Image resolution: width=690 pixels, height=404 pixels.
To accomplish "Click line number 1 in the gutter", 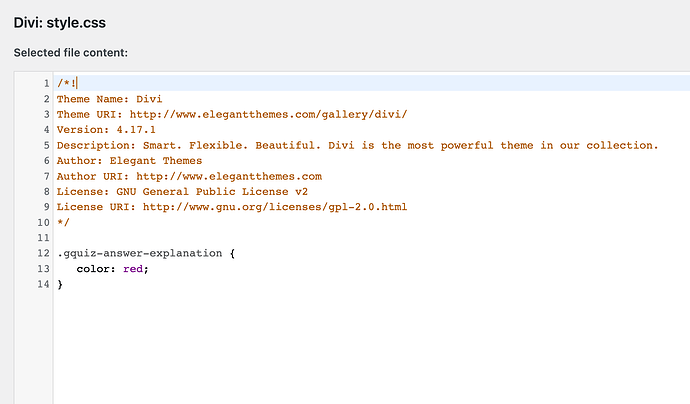I will [x=47, y=83].
